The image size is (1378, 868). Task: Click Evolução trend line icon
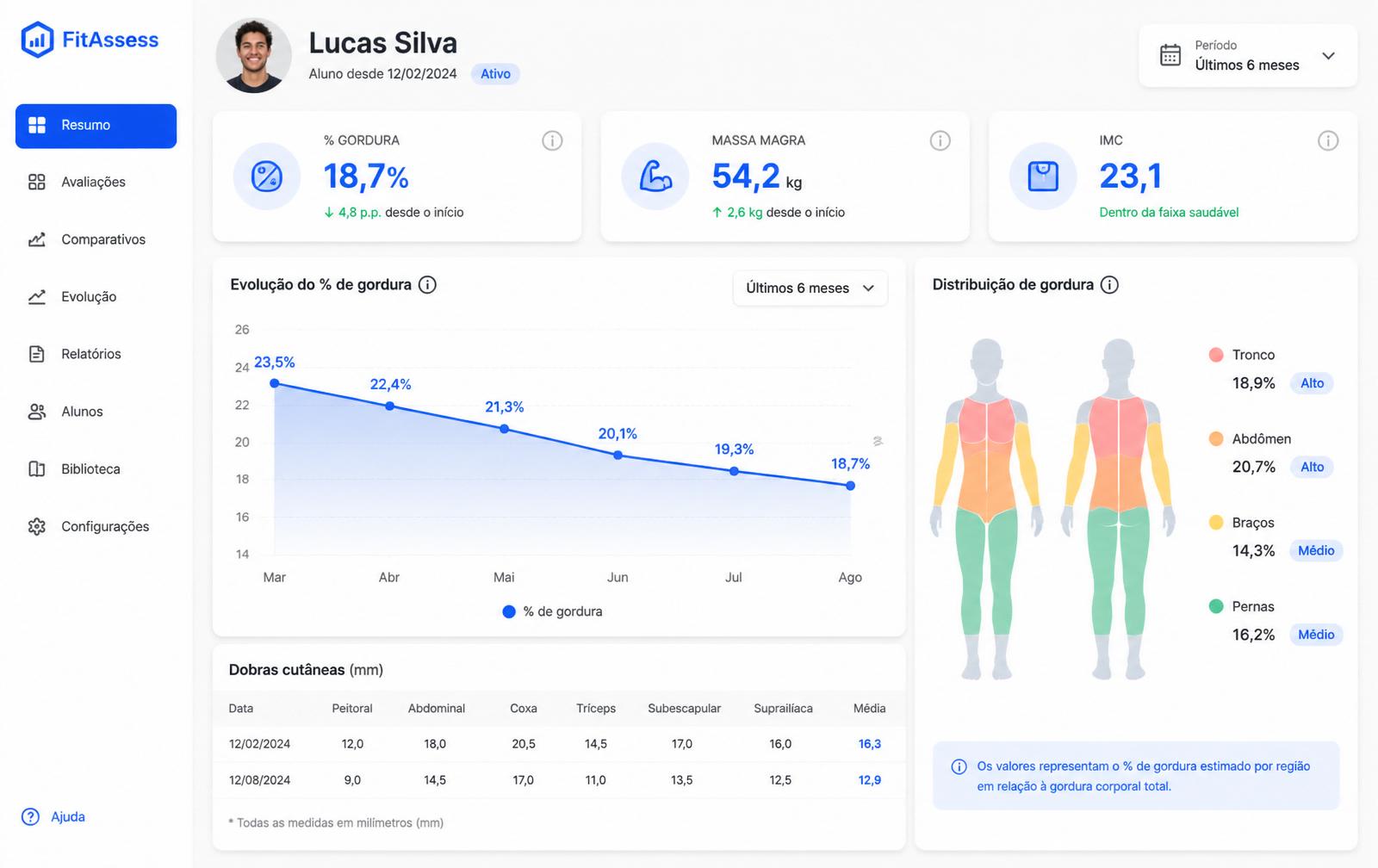[37, 296]
